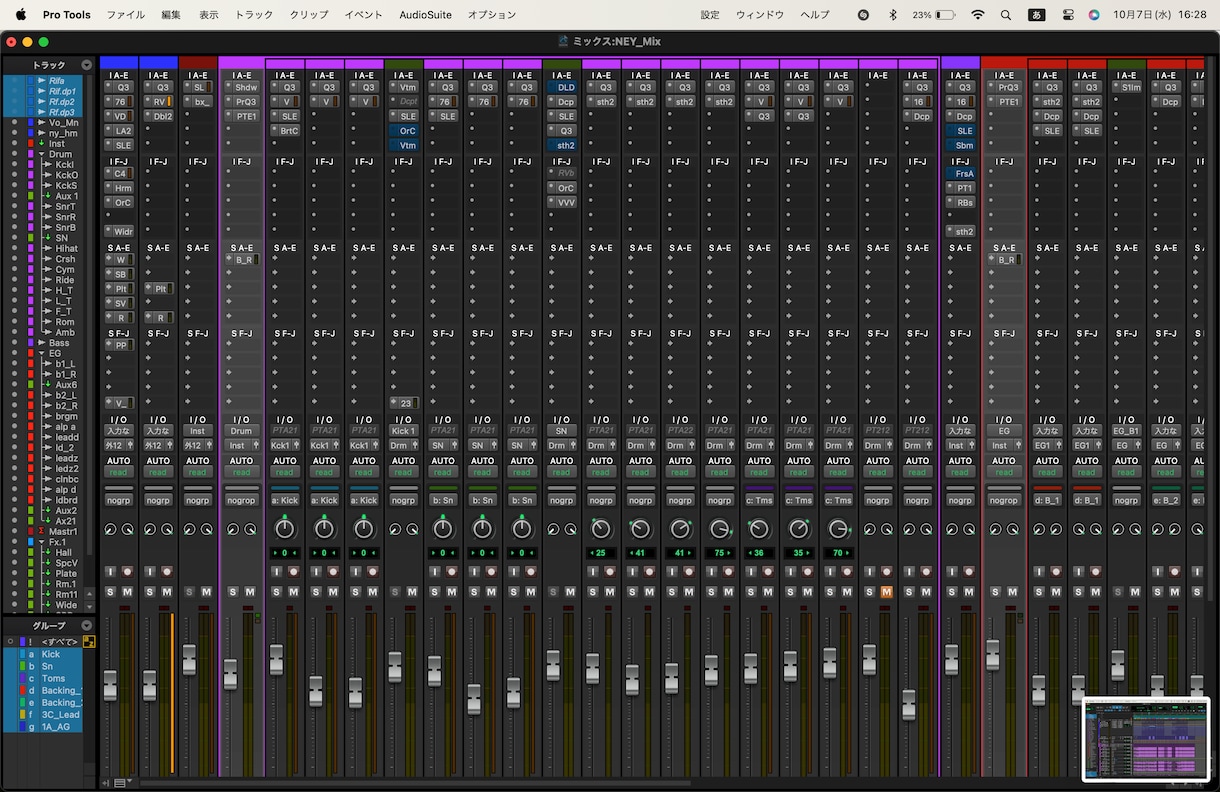Solo the strip panned to 70
The height and width of the screenshot is (792, 1220).
point(830,592)
